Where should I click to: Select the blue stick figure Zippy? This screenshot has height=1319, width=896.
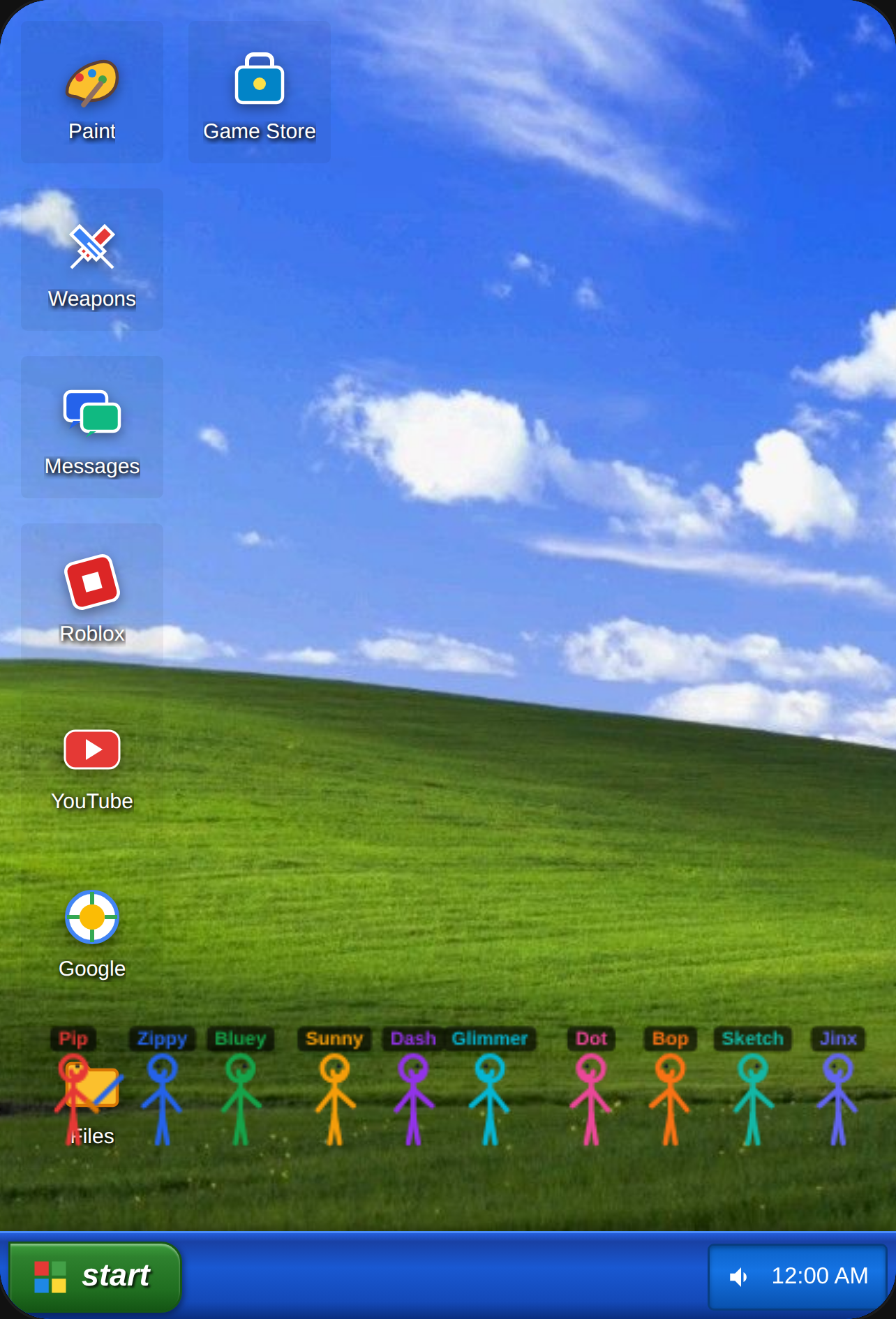click(x=162, y=1099)
